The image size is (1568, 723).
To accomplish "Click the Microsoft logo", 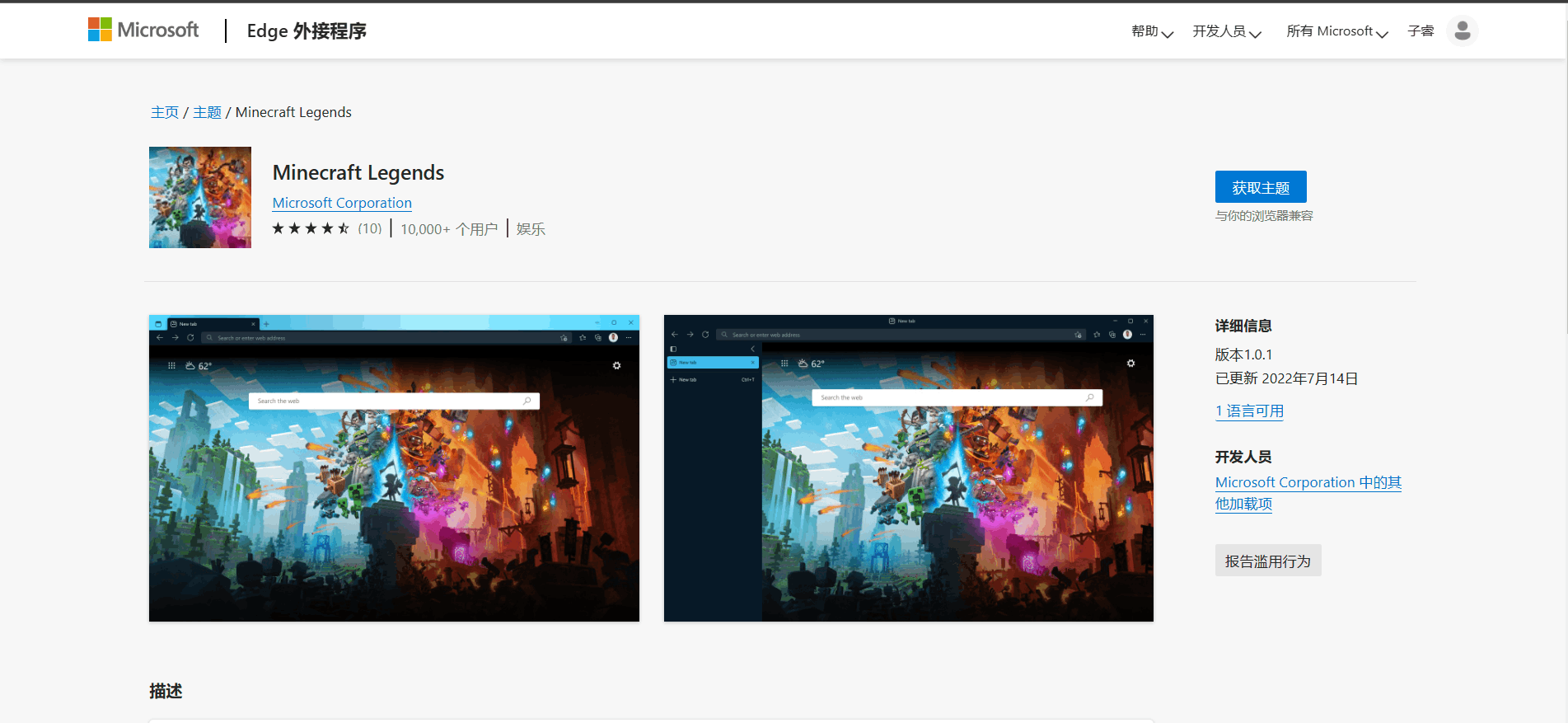I will pos(143,31).
